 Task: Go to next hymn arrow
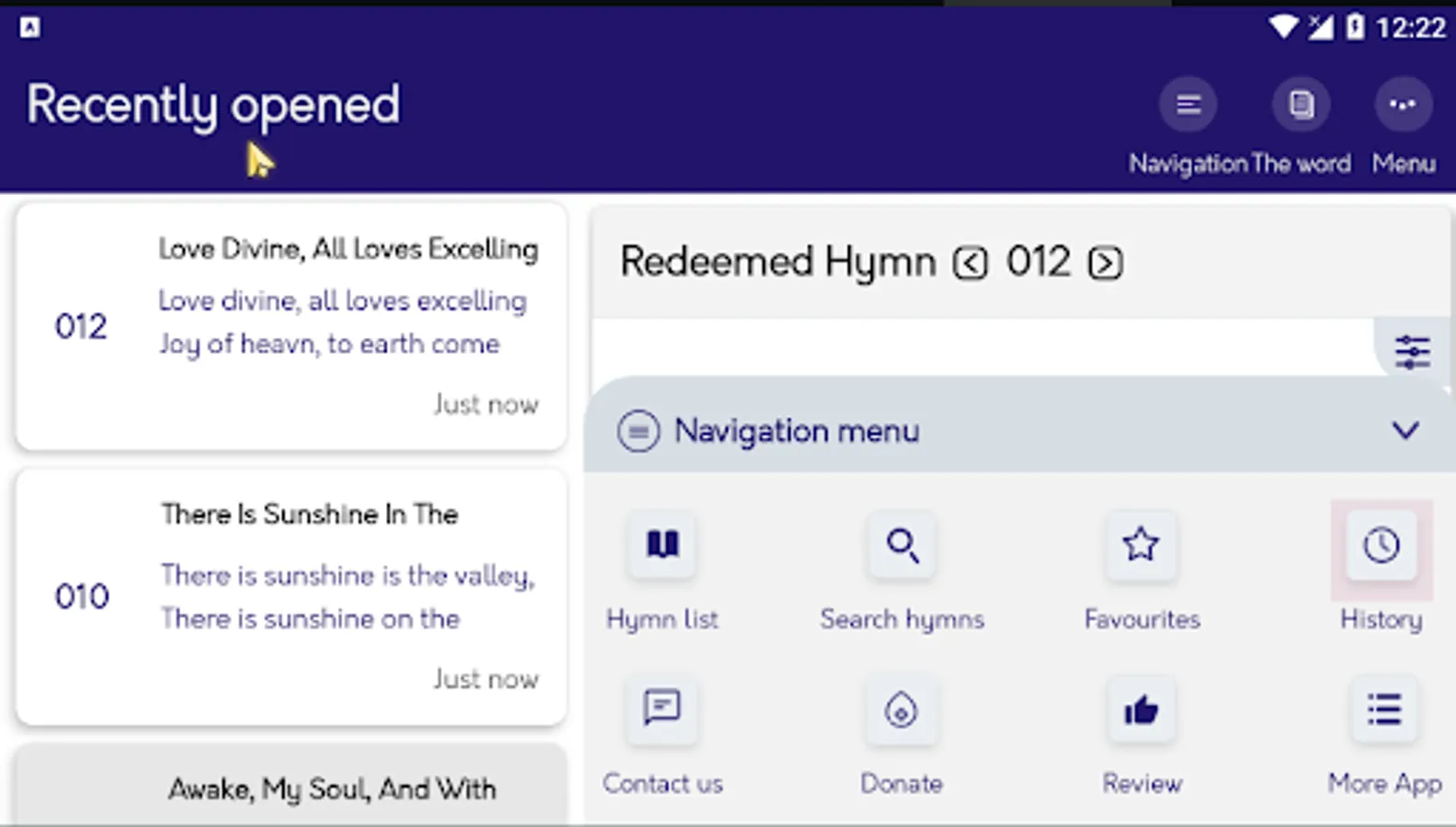(x=1105, y=264)
